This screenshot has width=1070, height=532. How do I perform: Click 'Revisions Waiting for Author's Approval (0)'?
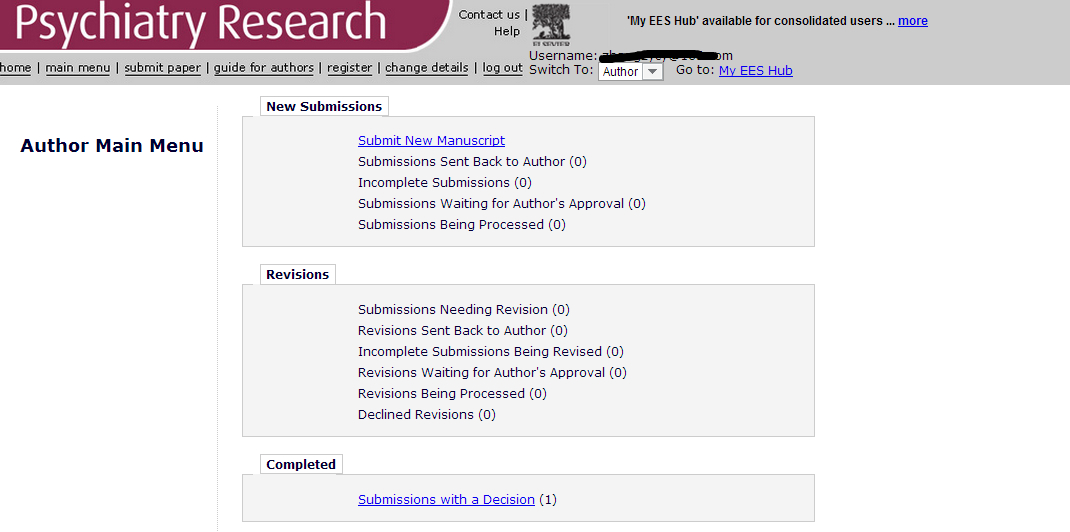pyautogui.click(x=492, y=372)
